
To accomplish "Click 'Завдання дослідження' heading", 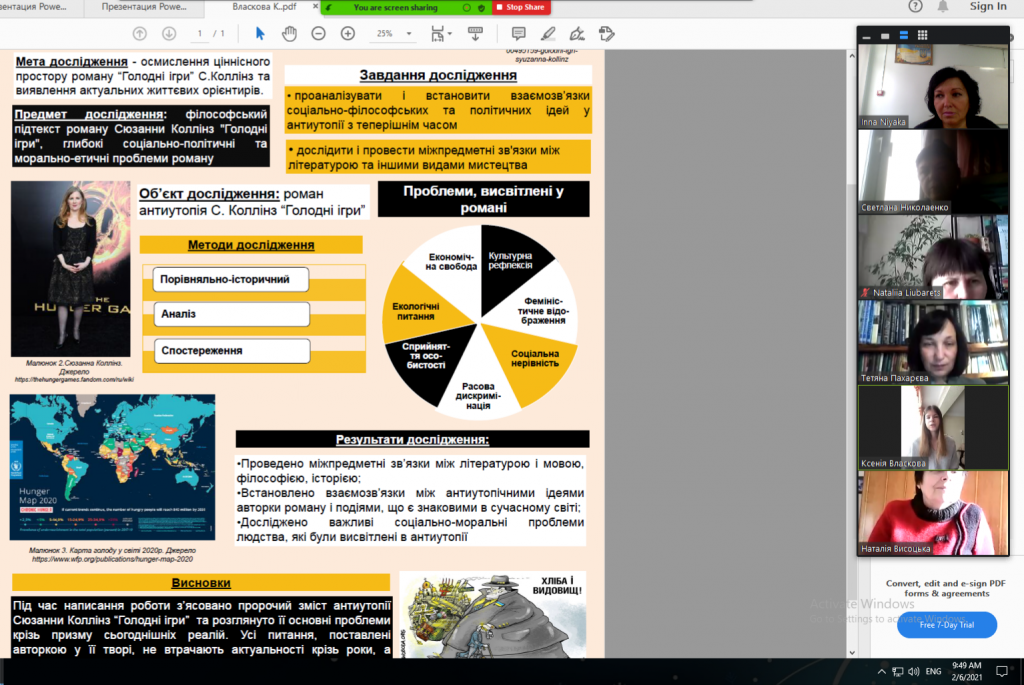I will pos(438,75).
